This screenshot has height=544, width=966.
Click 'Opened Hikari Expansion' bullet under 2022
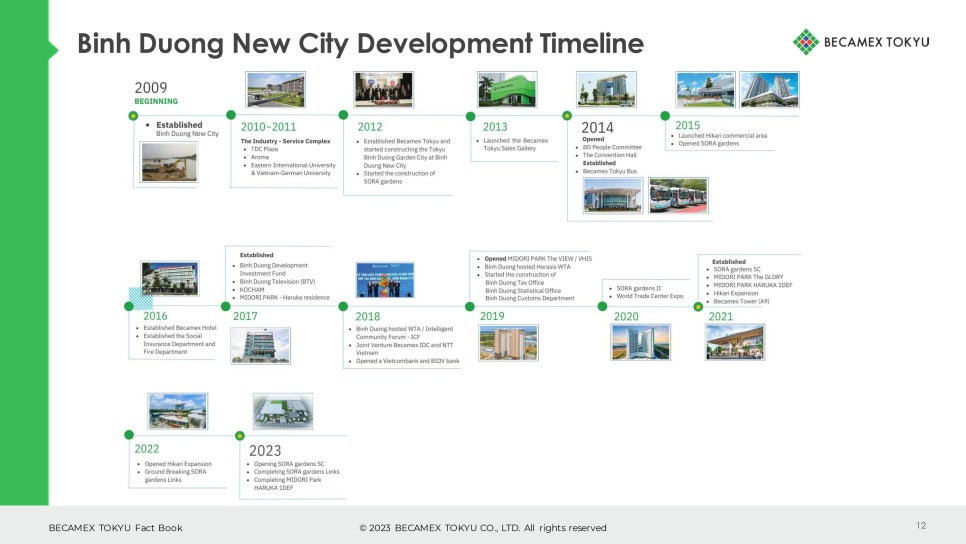tap(178, 464)
